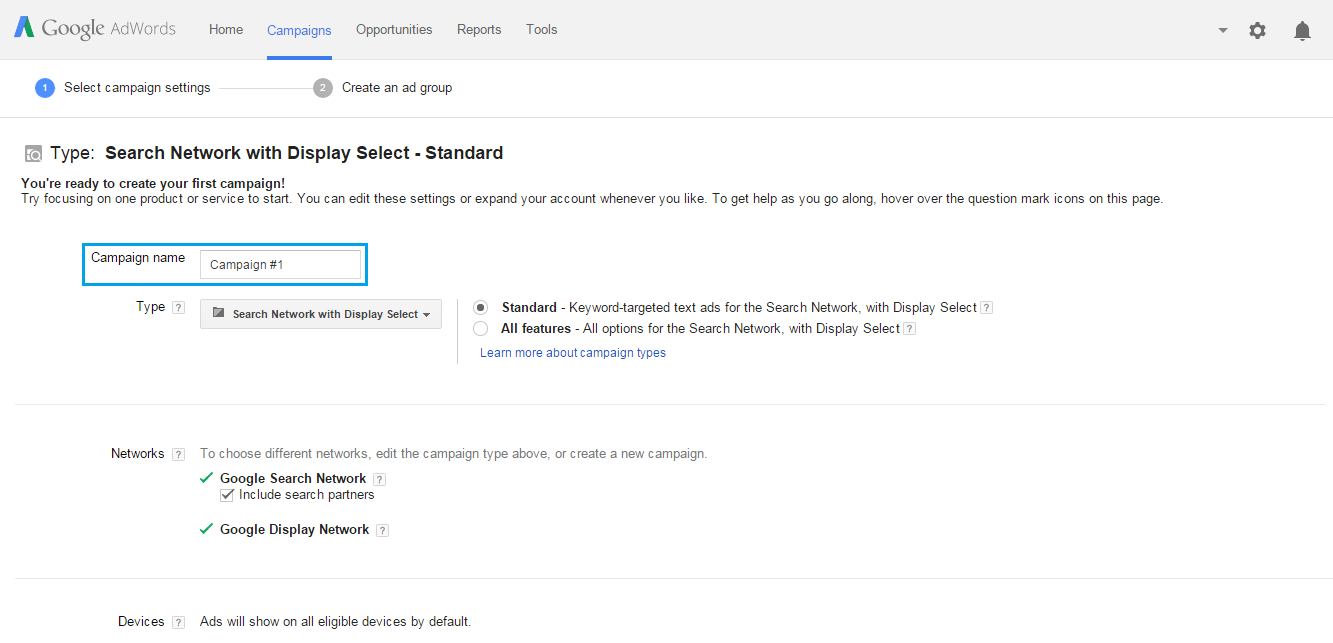Image resolution: width=1333 pixels, height=643 pixels.
Task: Click step 2 Create an ad group
Action: coord(383,87)
